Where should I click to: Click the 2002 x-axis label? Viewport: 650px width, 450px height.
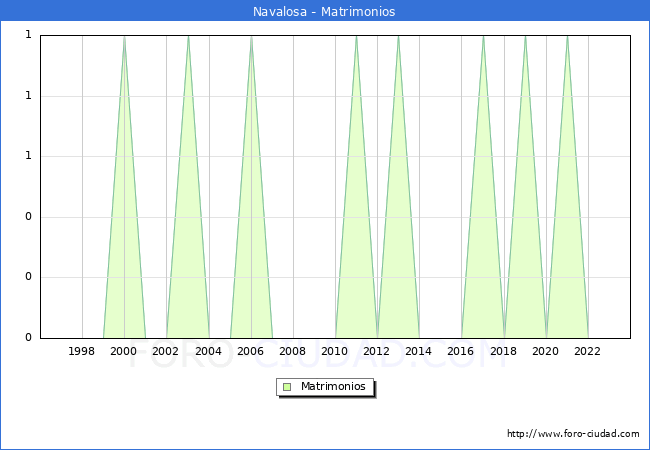tap(166, 351)
